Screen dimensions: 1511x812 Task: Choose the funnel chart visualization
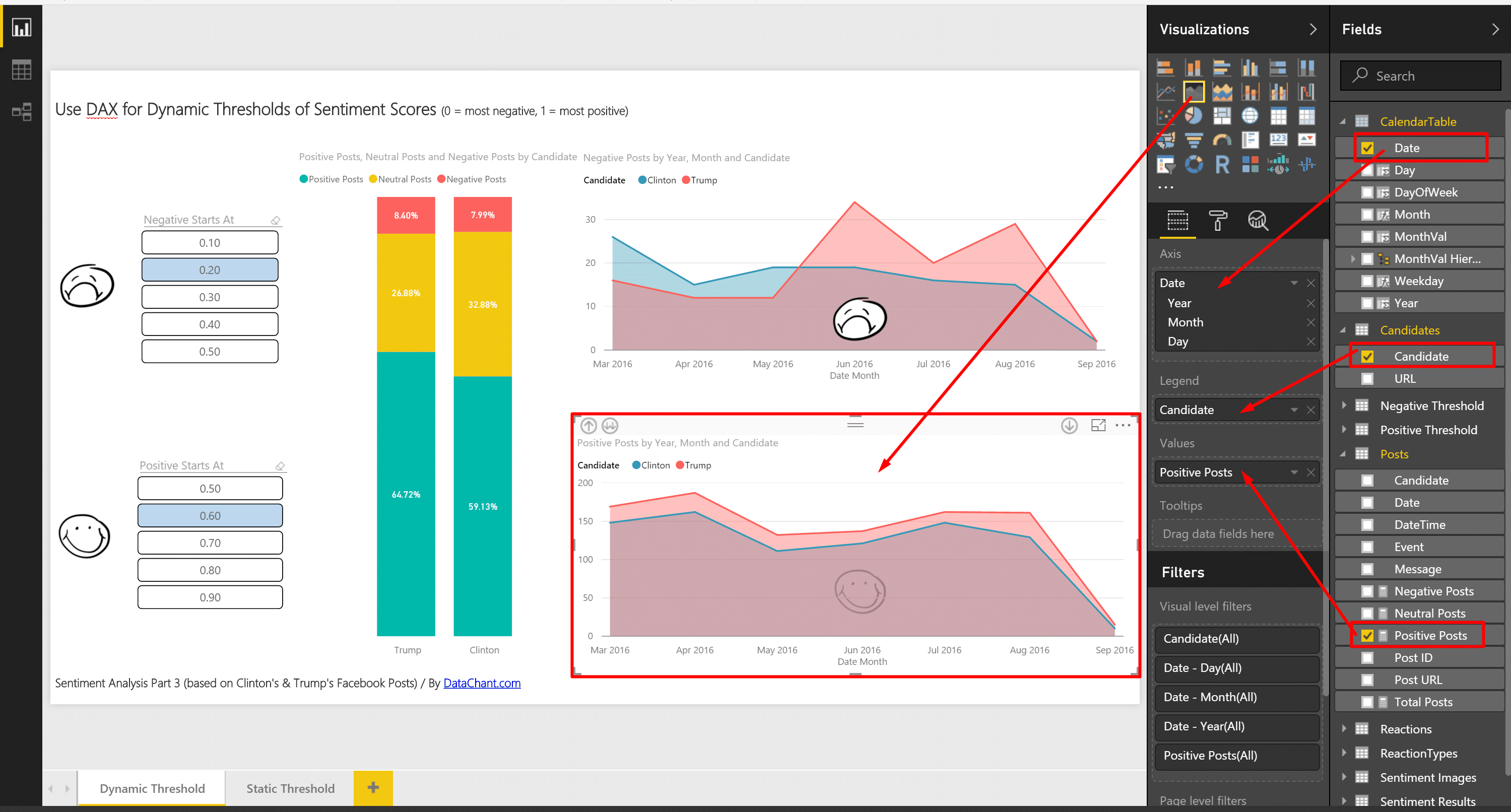(x=1193, y=140)
